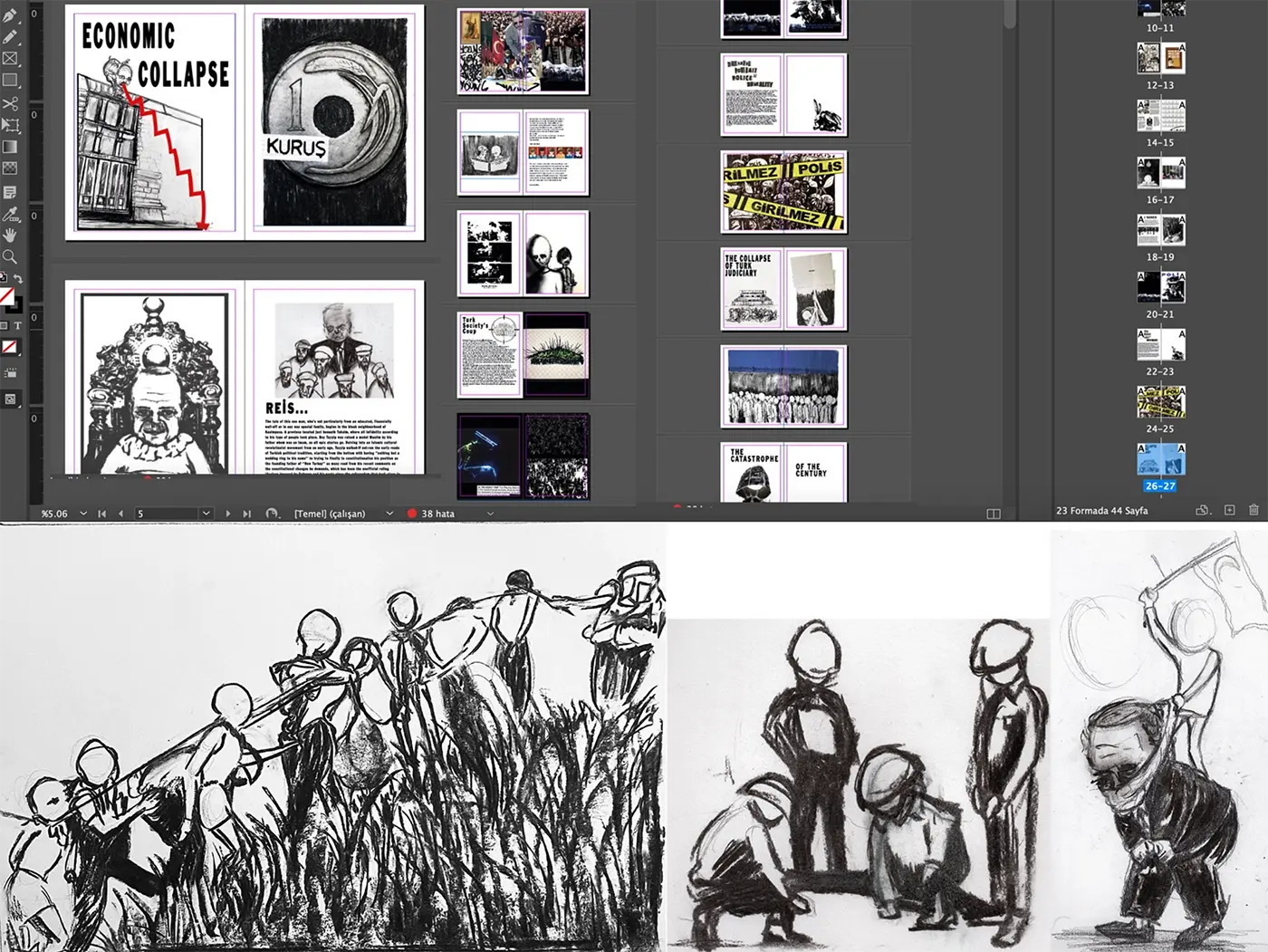Toggle the split layout view icon

click(x=994, y=514)
